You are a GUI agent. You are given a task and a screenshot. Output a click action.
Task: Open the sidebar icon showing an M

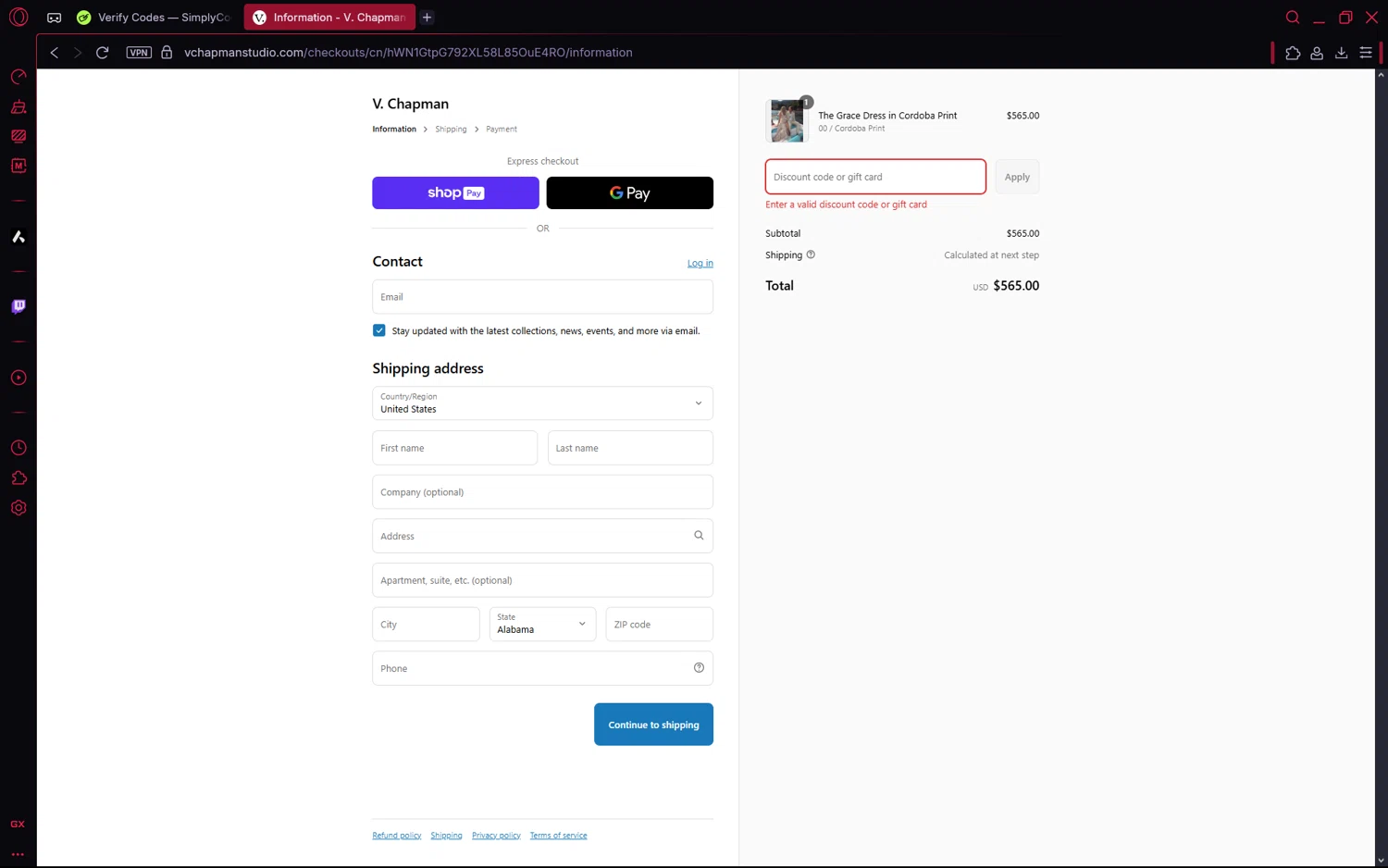pyautogui.click(x=19, y=166)
